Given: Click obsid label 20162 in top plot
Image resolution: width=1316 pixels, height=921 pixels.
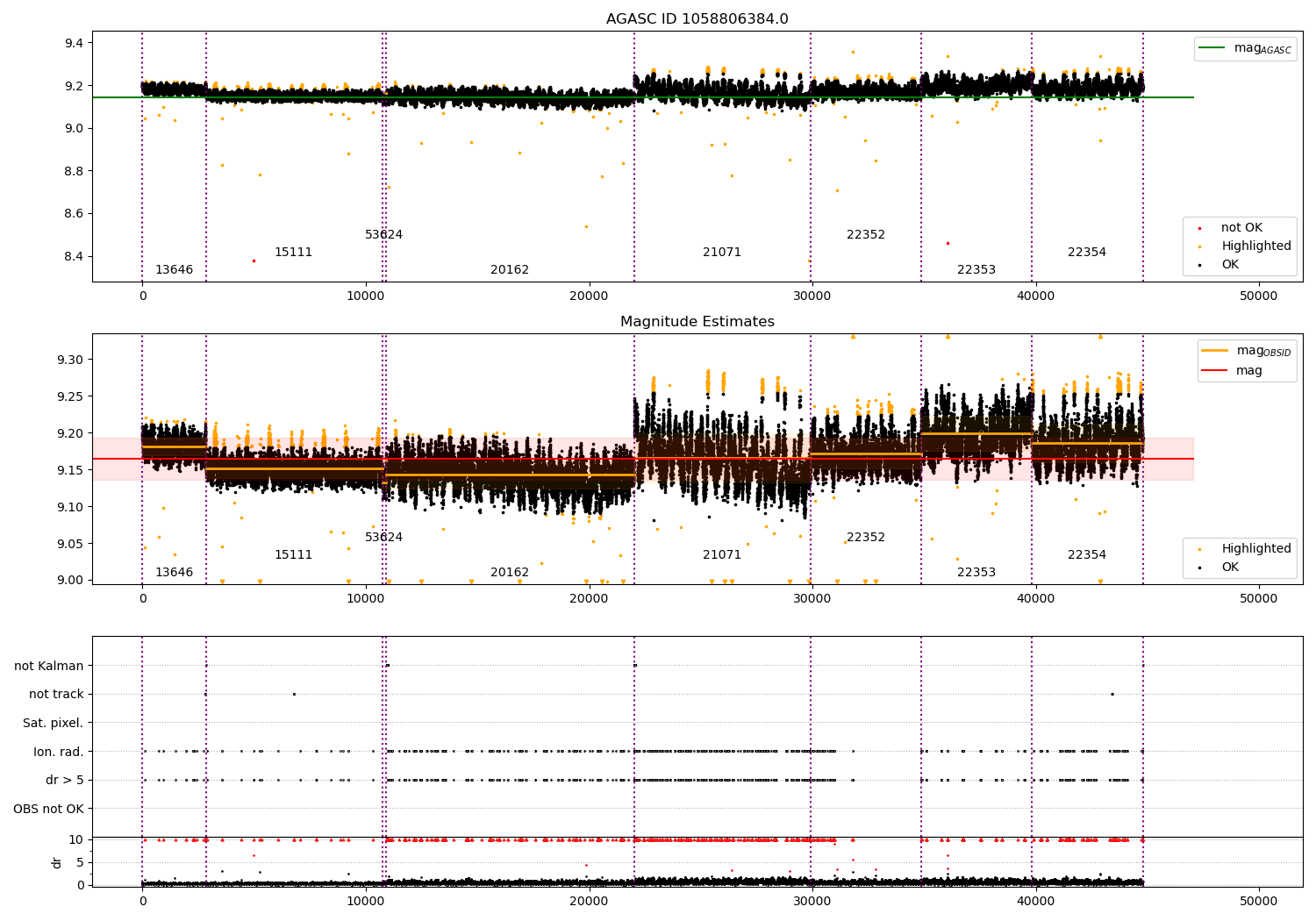Looking at the screenshot, I should 510,270.
